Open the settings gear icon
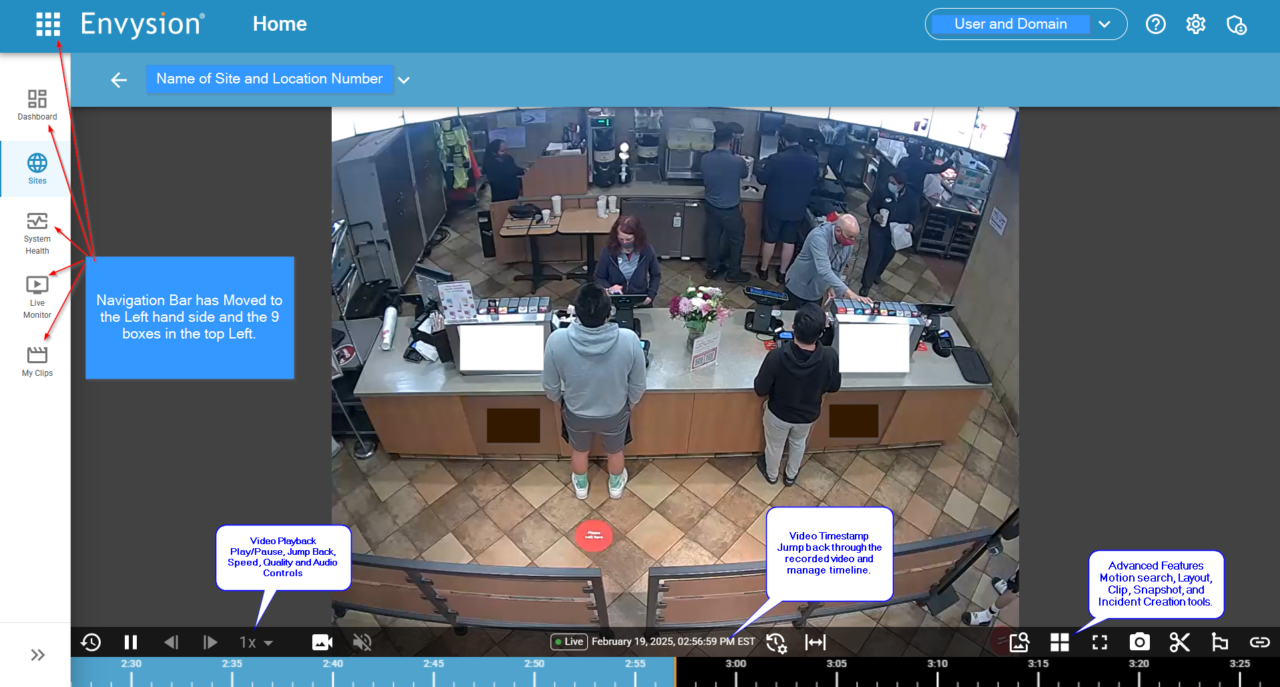 (x=1196, y=24)
